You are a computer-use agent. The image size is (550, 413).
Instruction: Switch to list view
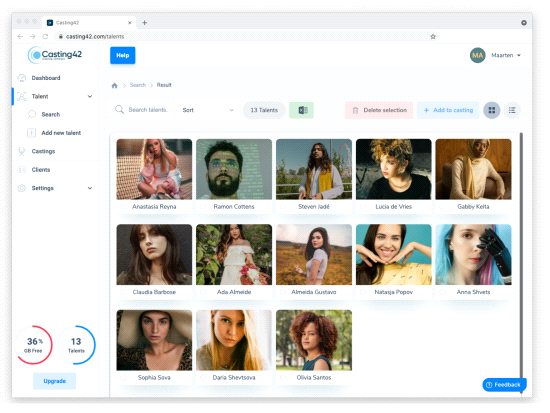(x=512, y=110)
